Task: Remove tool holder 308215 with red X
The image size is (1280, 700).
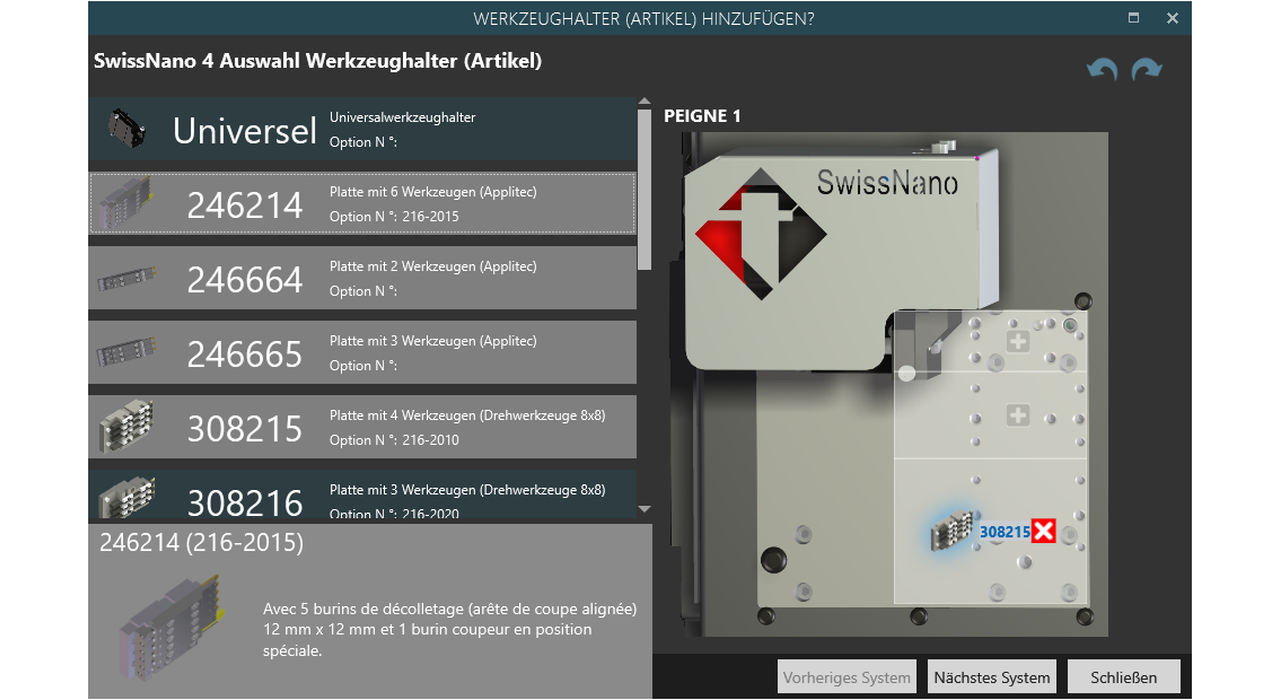Action: coord(1043,532)
